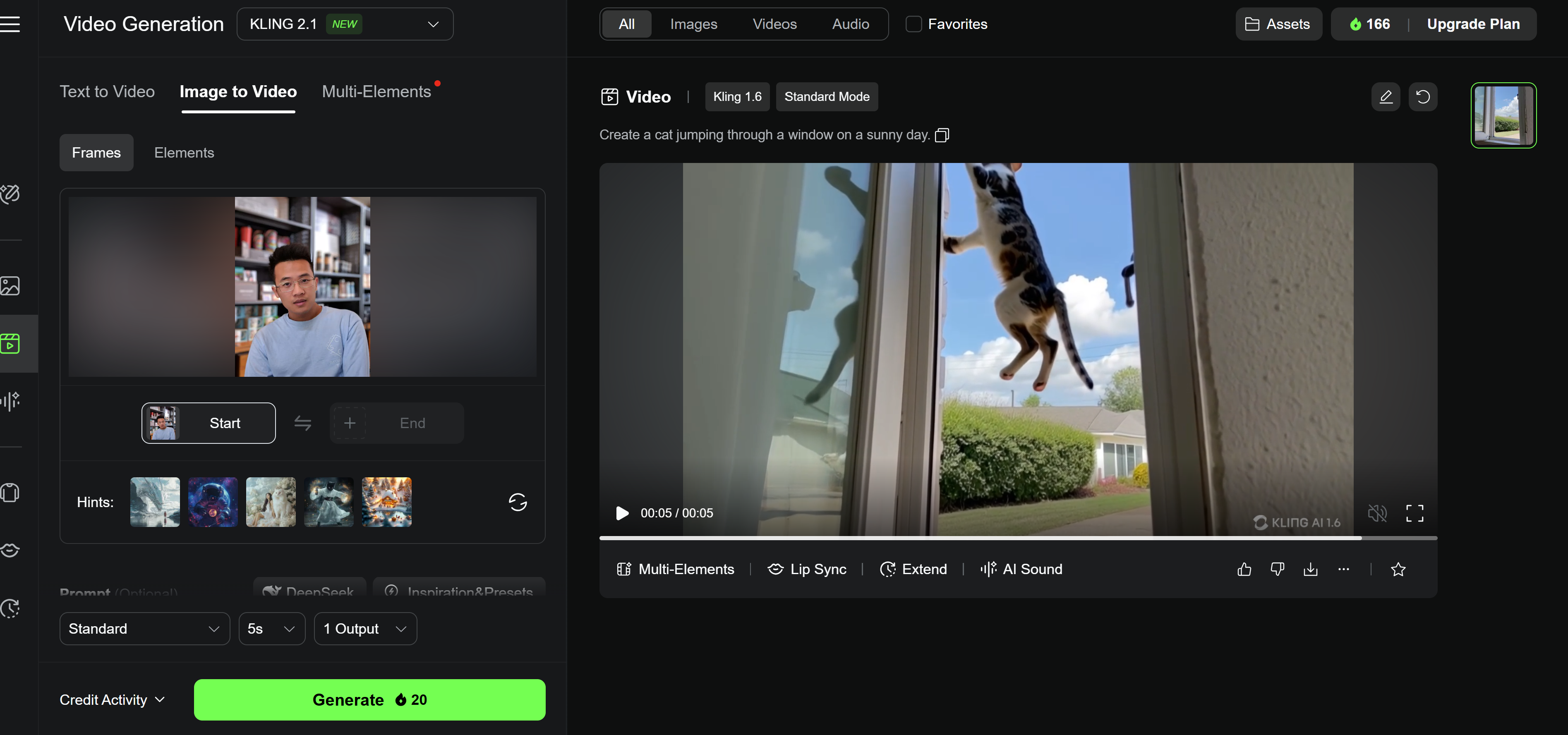Select the Image Generation icon in the sidebar

tap(10, 286)
